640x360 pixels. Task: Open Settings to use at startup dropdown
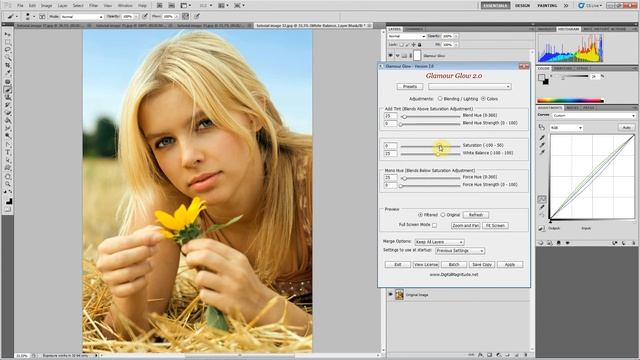coord(460,251)
